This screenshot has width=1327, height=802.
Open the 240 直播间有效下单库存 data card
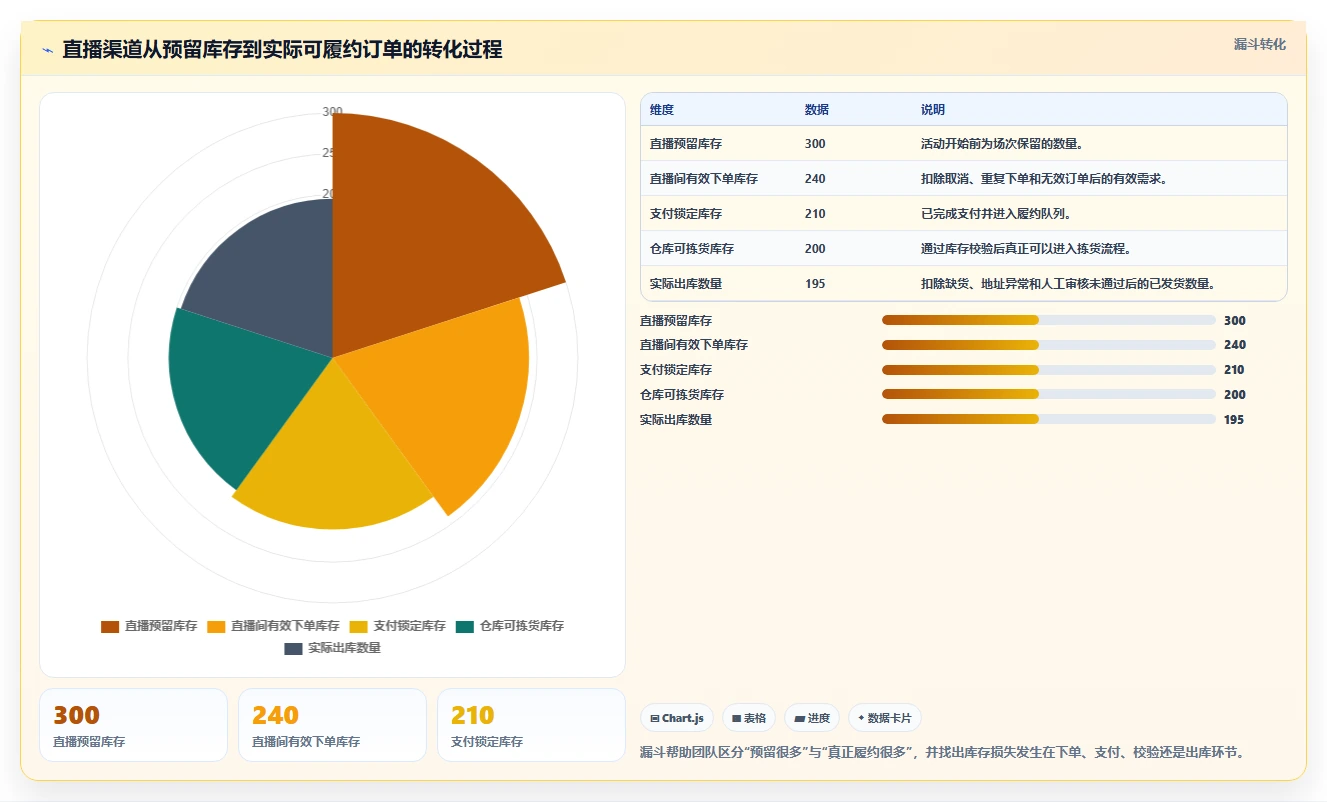pyautogui.click(x=332, y=725)
